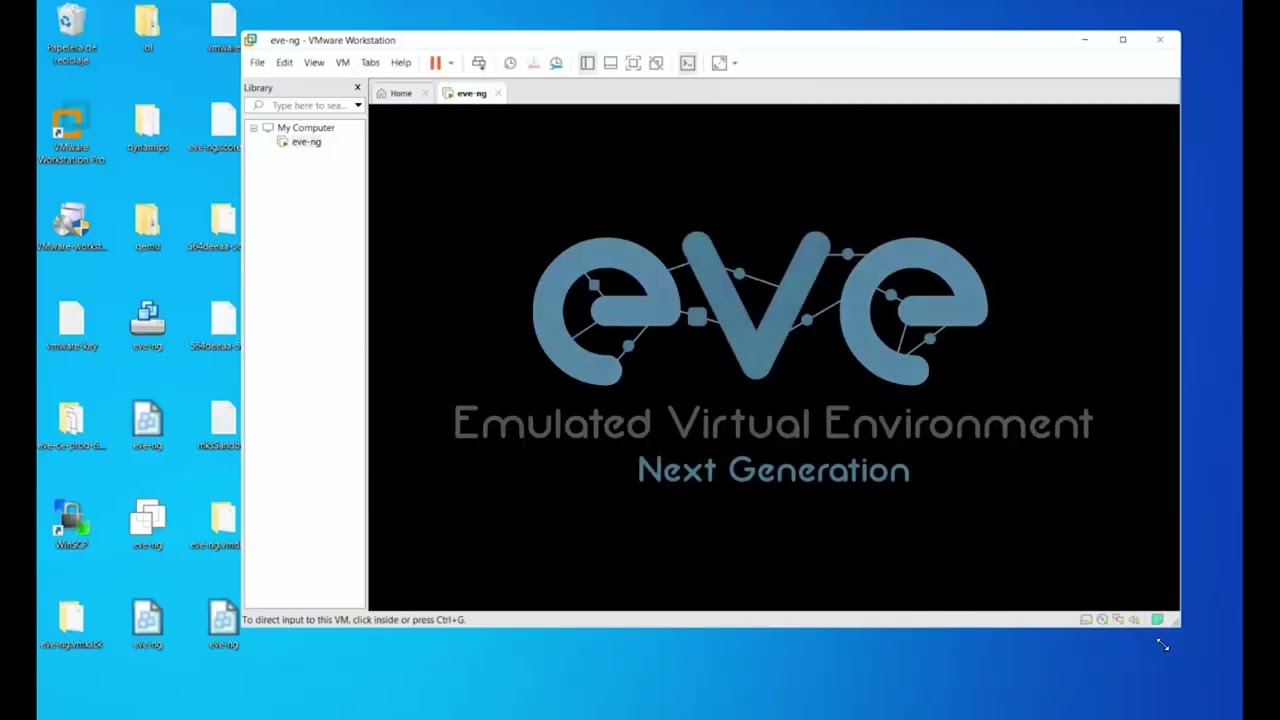Toggle the console view button

[687, 63]
